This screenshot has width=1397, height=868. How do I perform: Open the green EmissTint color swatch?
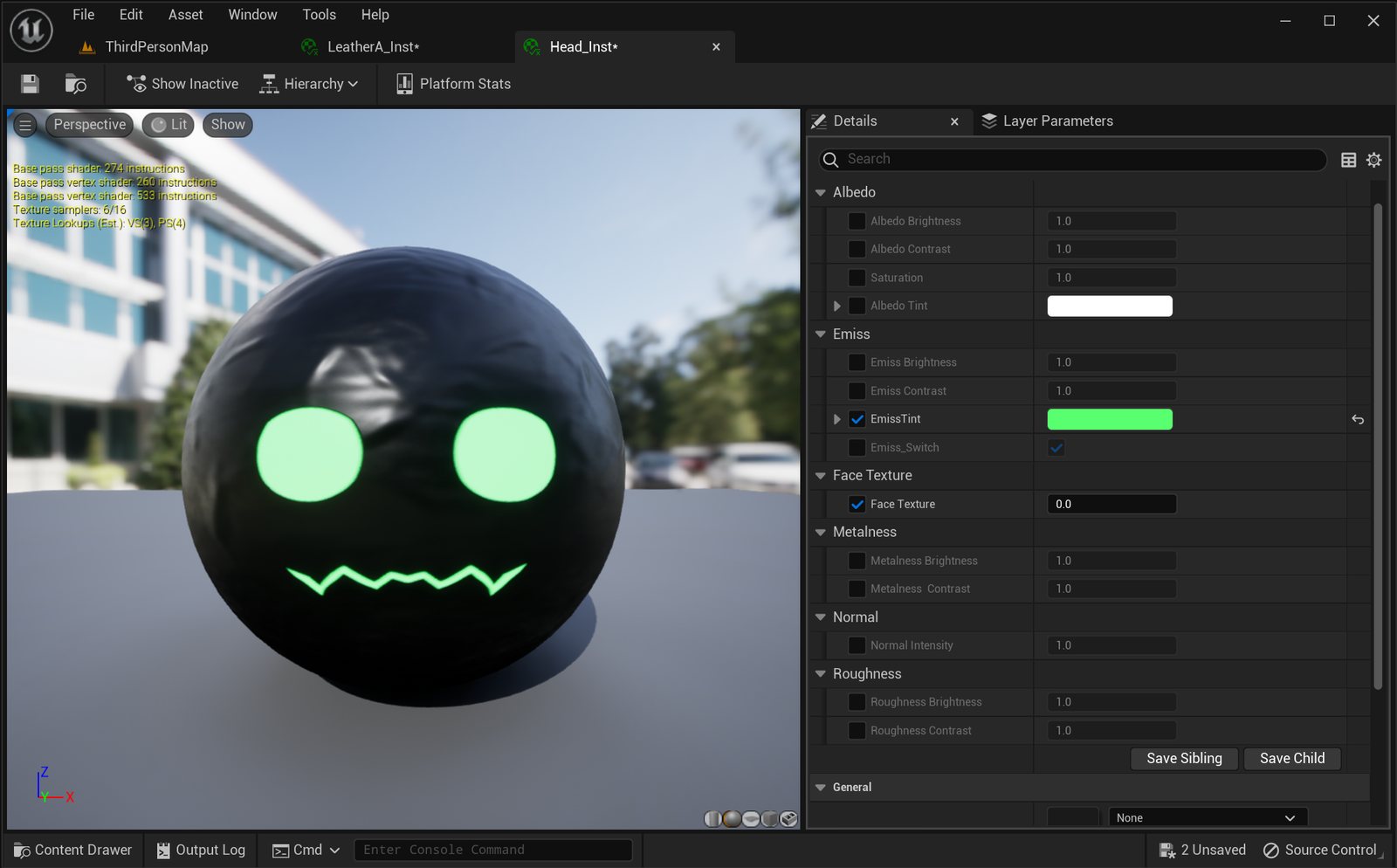click(1110, 420)
